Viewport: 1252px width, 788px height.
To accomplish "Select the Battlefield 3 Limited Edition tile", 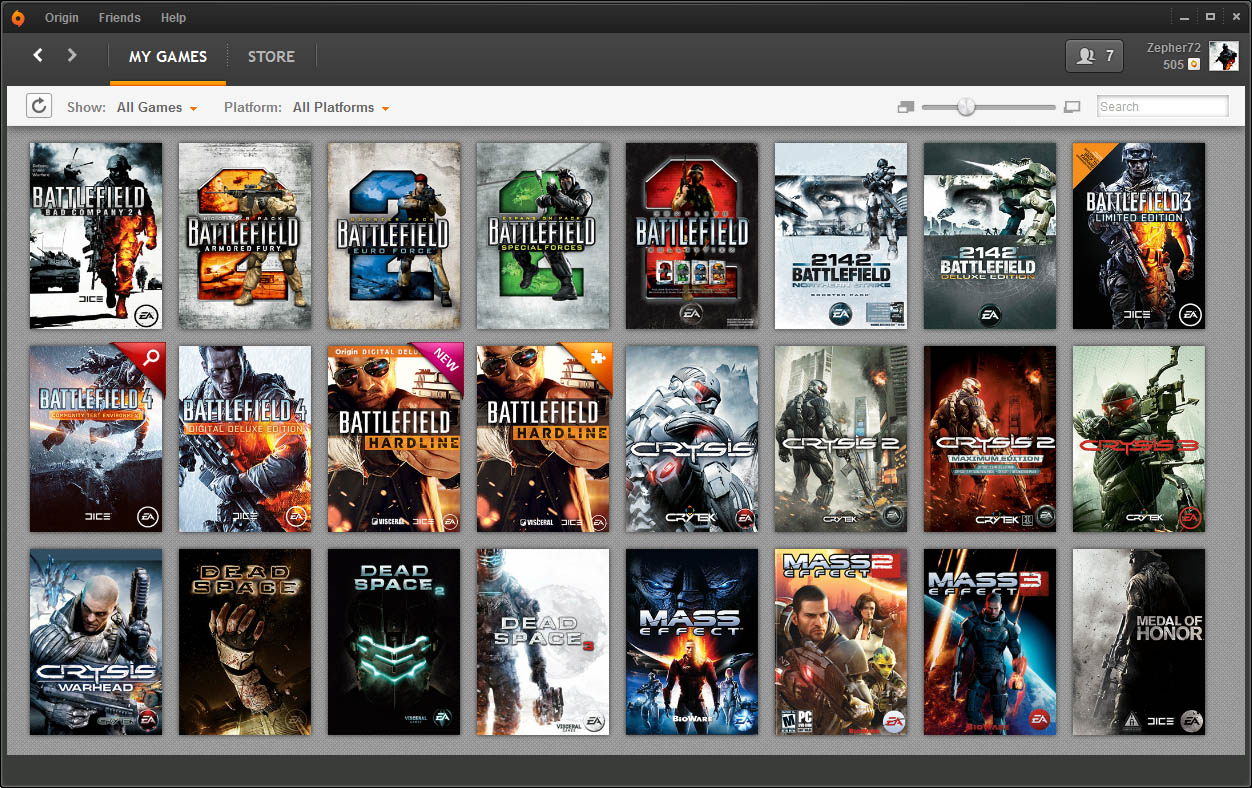I will pos(1138,236).
